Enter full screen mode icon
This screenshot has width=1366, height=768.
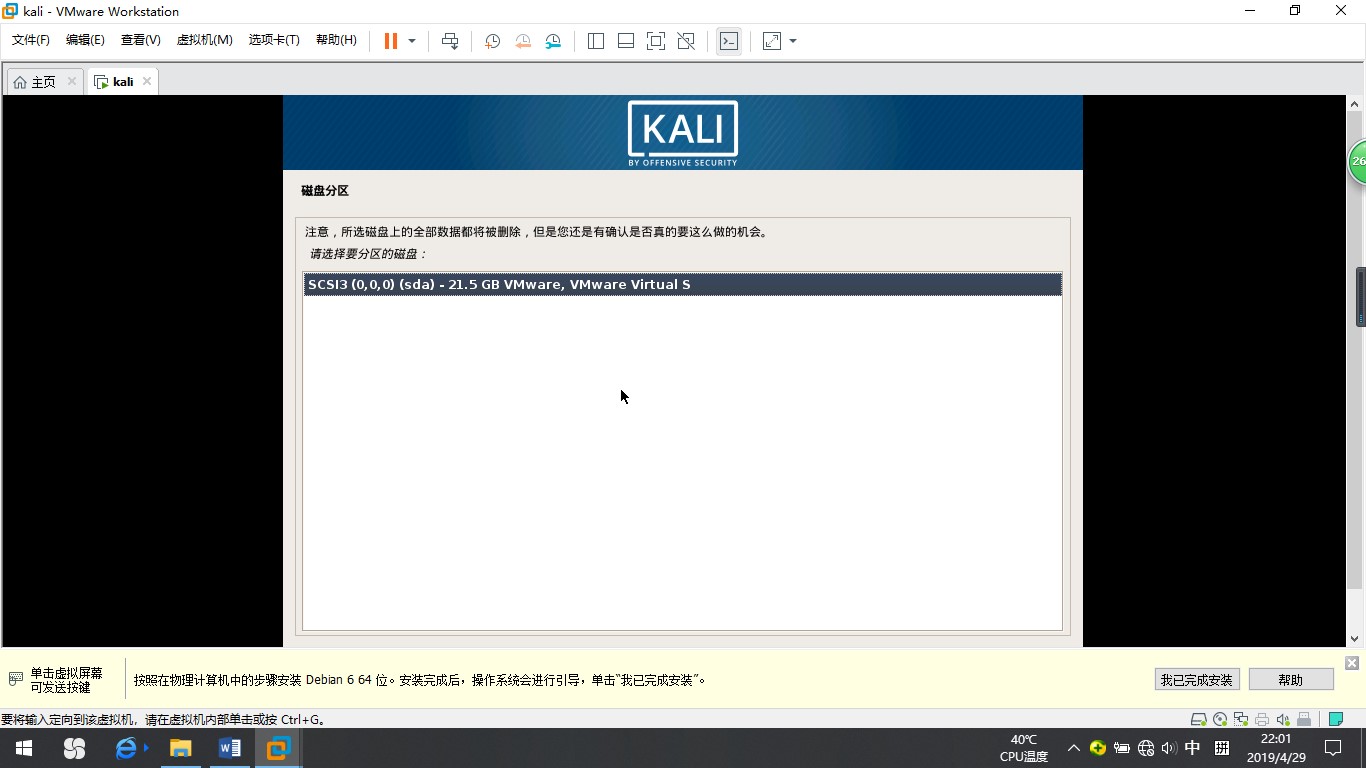point(656,41)
